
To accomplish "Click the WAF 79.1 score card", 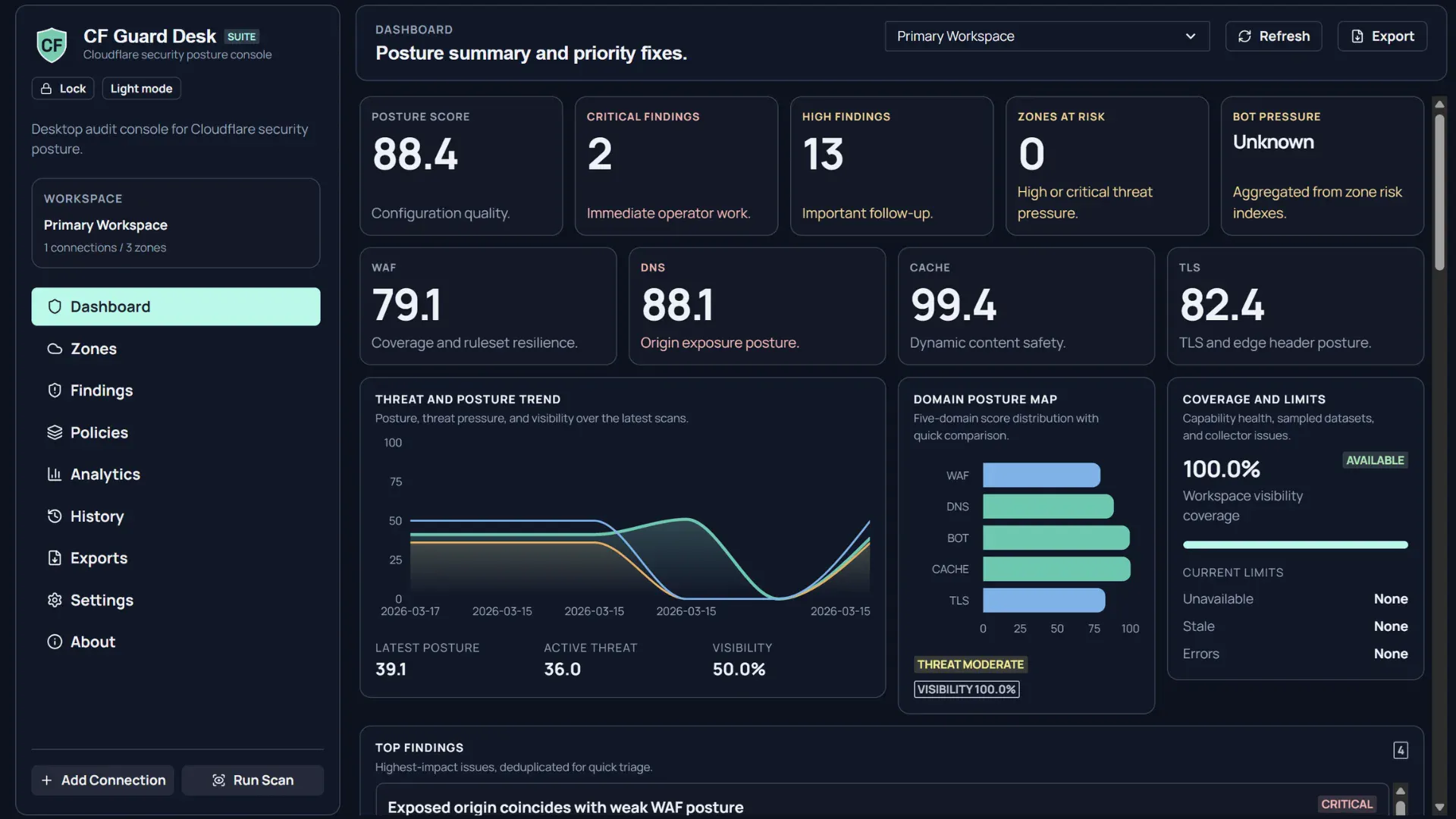I will pos(488,306).
